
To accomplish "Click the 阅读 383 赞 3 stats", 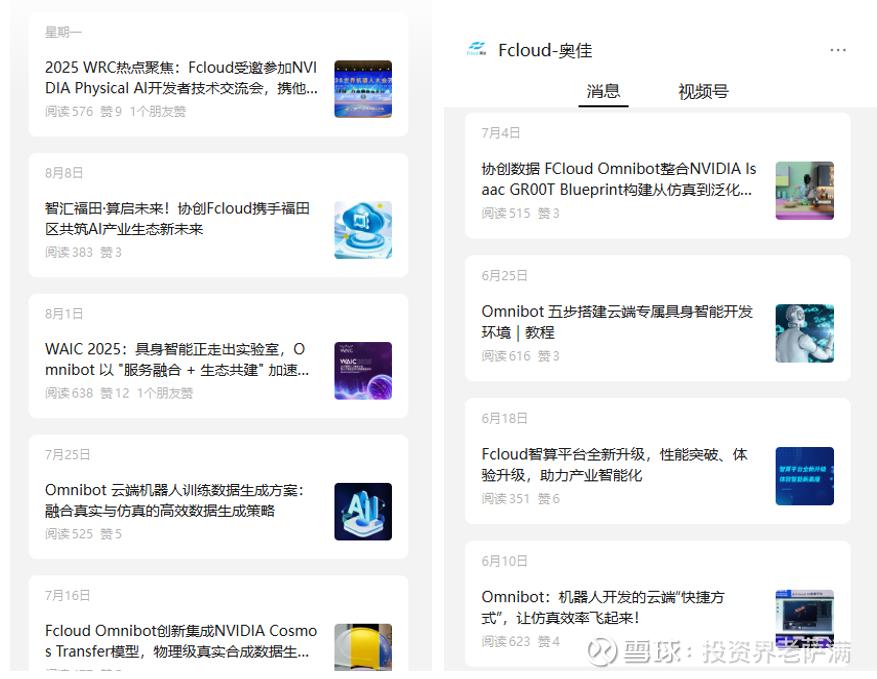I will point(83,252).
